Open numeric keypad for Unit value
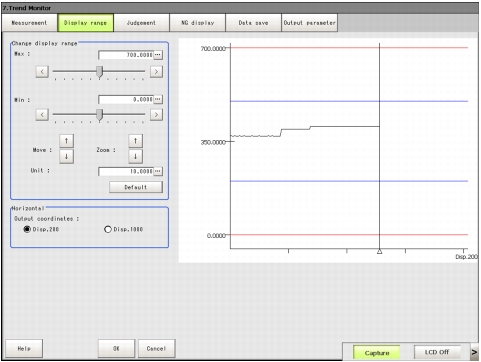This screenshot has height=362, width=481. point(158,171)
